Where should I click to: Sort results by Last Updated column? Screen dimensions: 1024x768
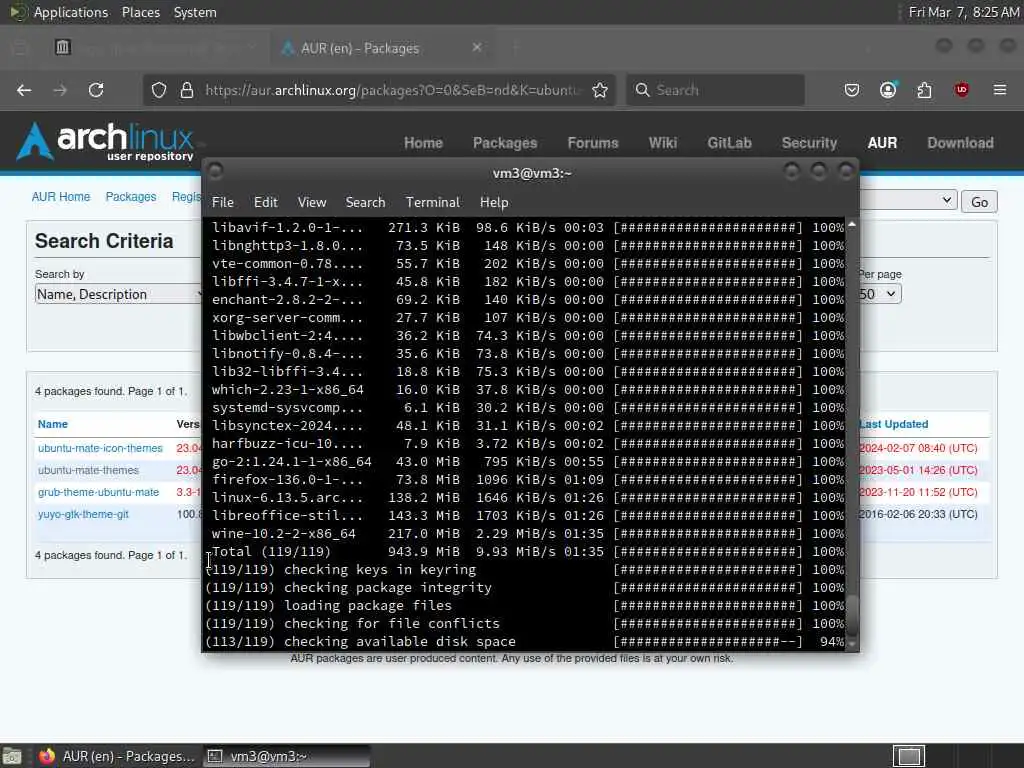(x=893, y=424)
